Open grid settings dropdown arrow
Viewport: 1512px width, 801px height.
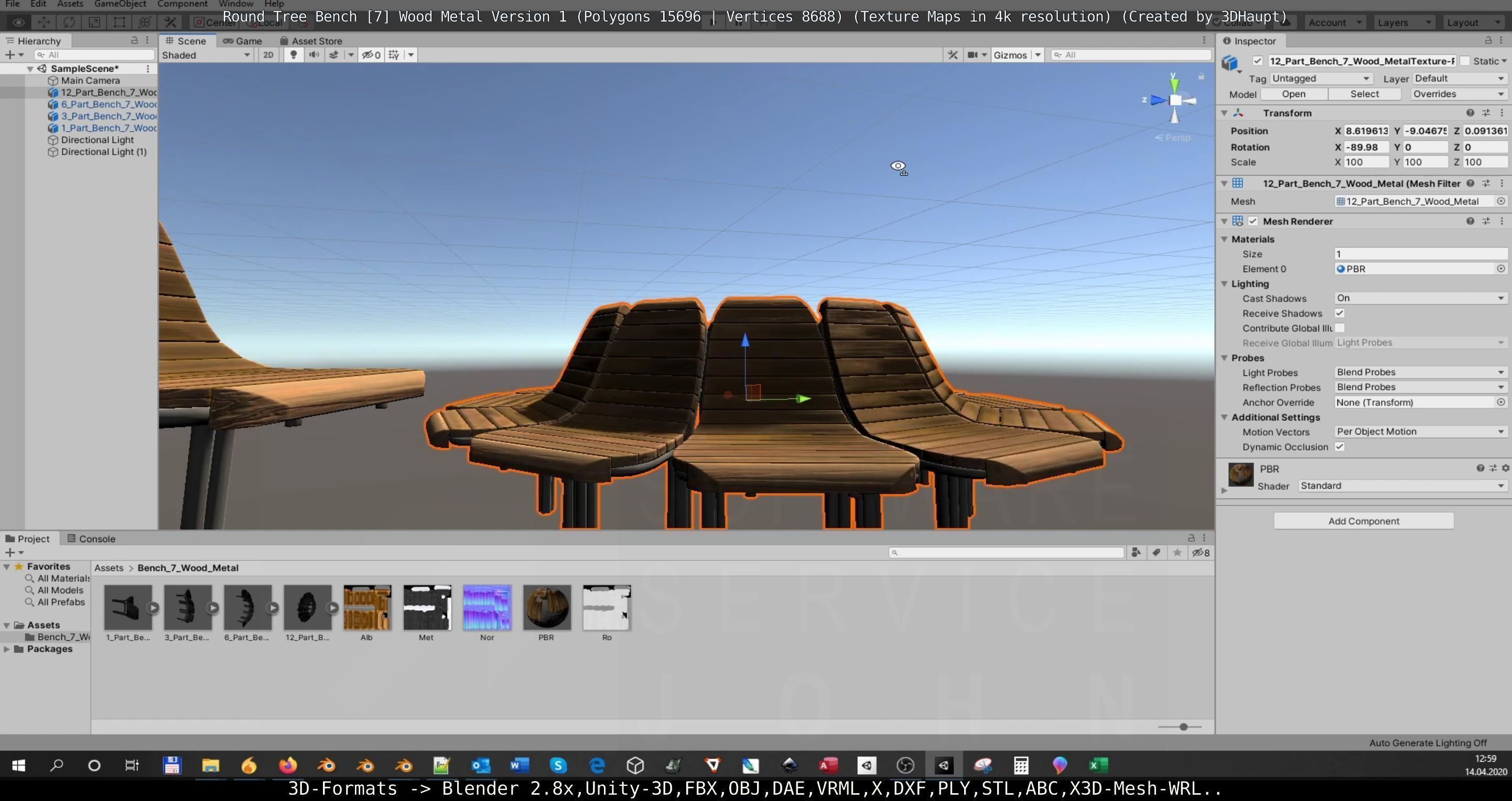(411, 55)
